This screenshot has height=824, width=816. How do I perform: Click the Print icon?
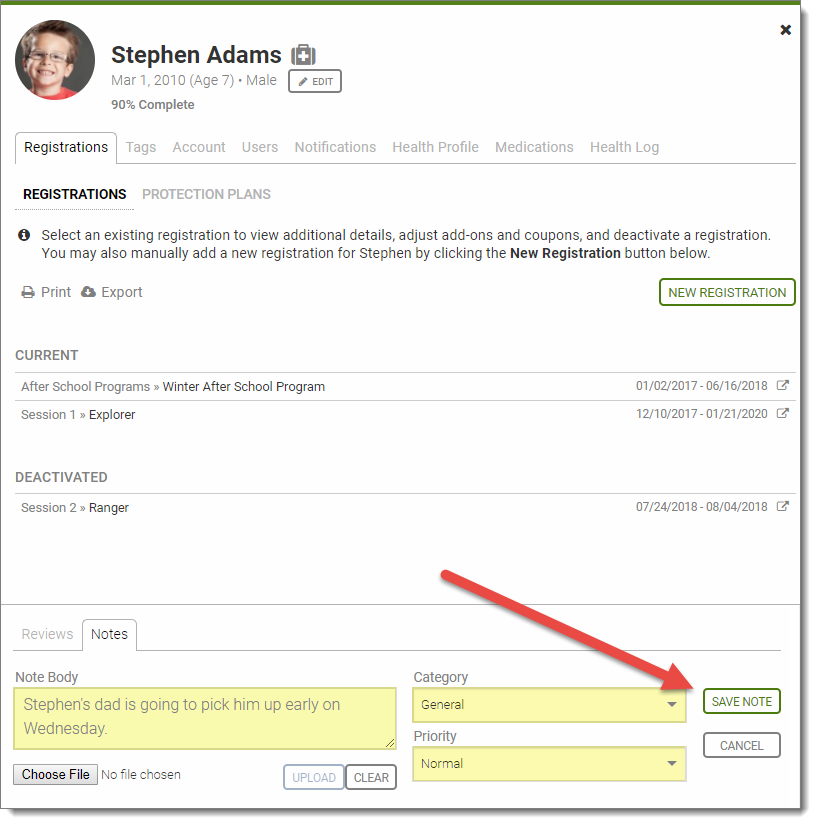click(28, 292)
